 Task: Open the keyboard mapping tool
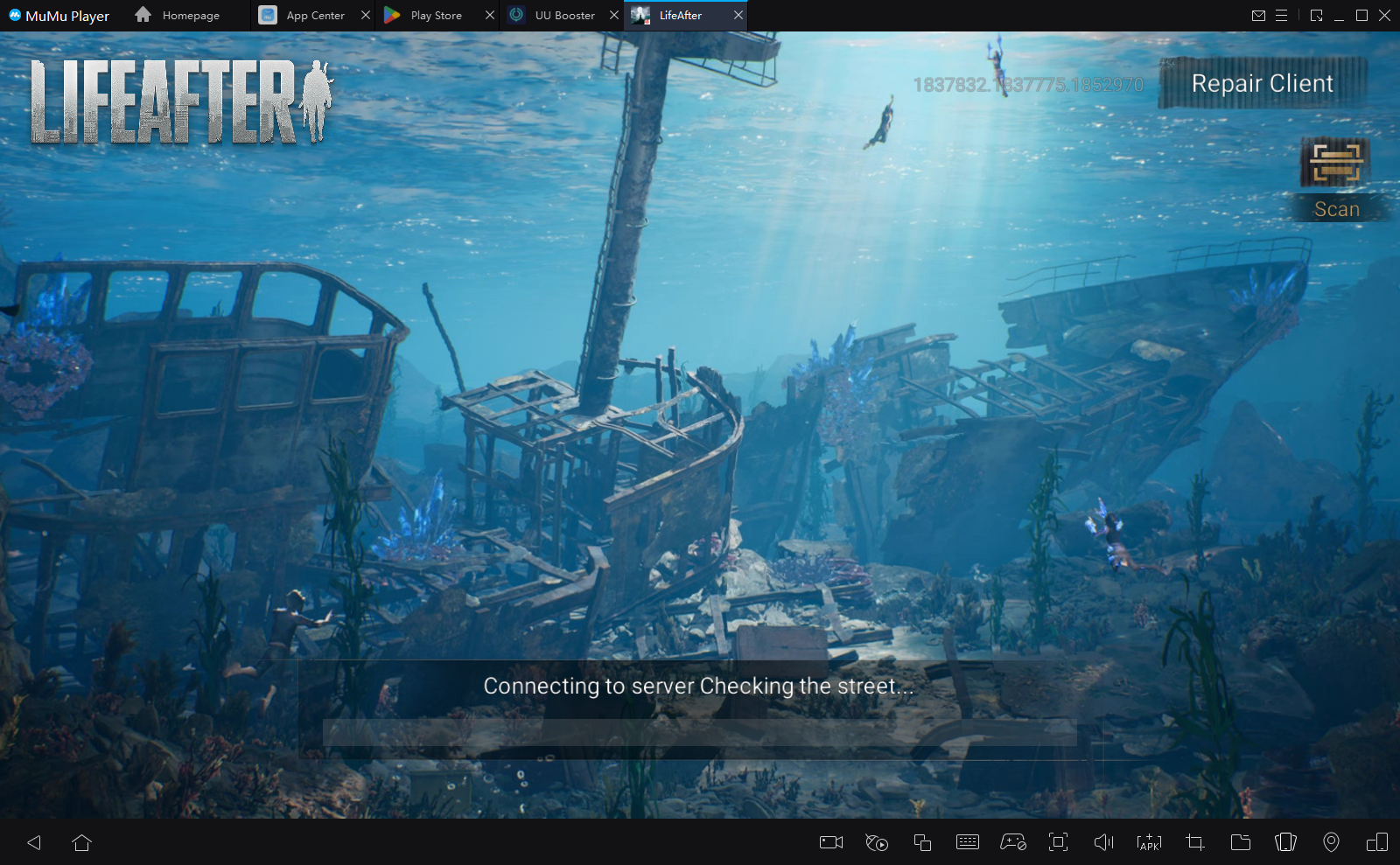pos(968,842)
